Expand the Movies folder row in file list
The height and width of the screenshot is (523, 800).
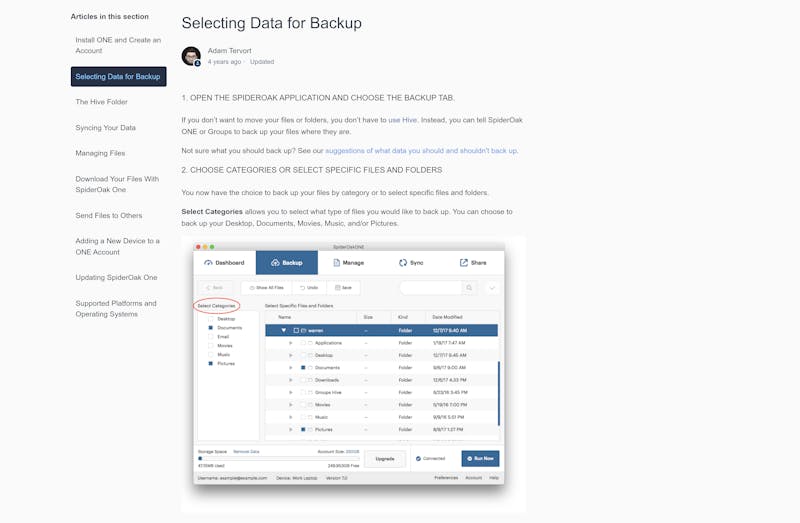[291, 405]
